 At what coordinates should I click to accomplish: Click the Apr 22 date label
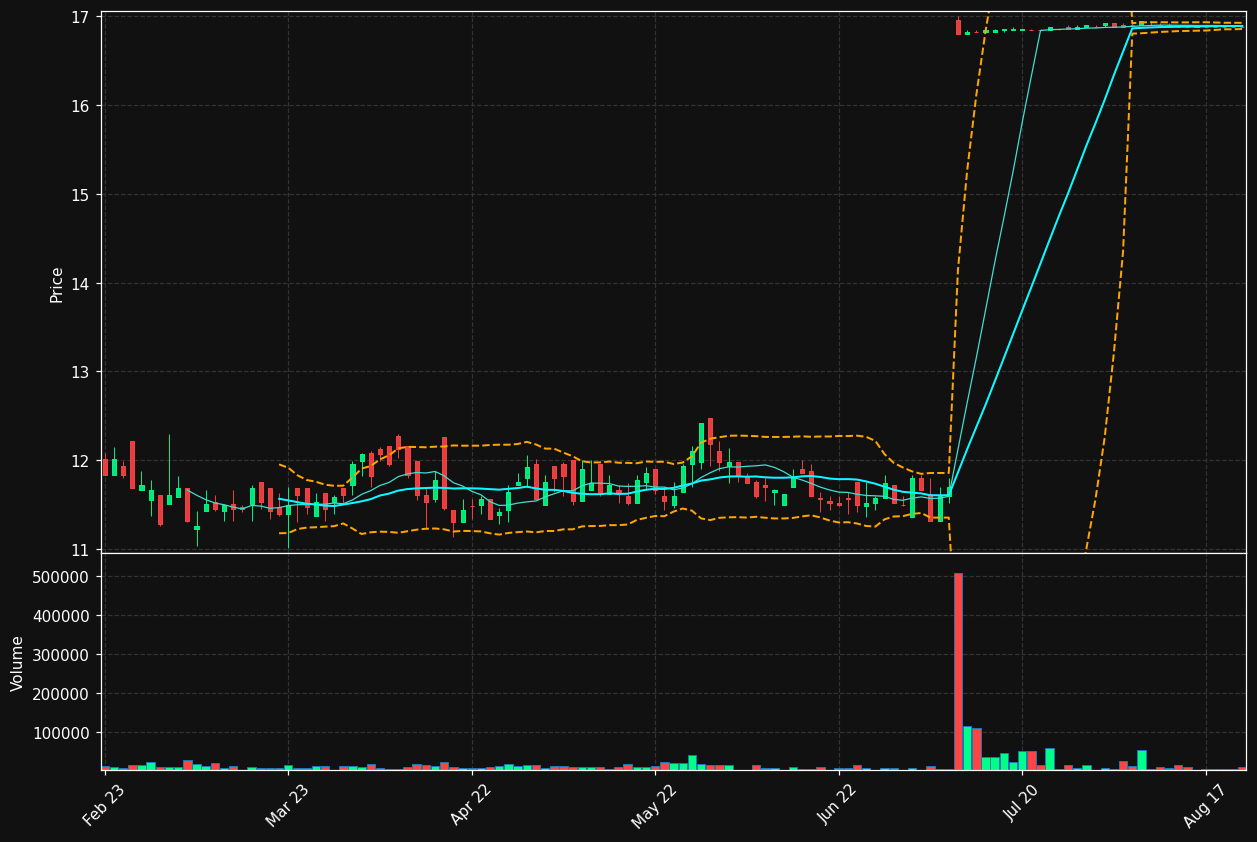click(x=471, y=805)
